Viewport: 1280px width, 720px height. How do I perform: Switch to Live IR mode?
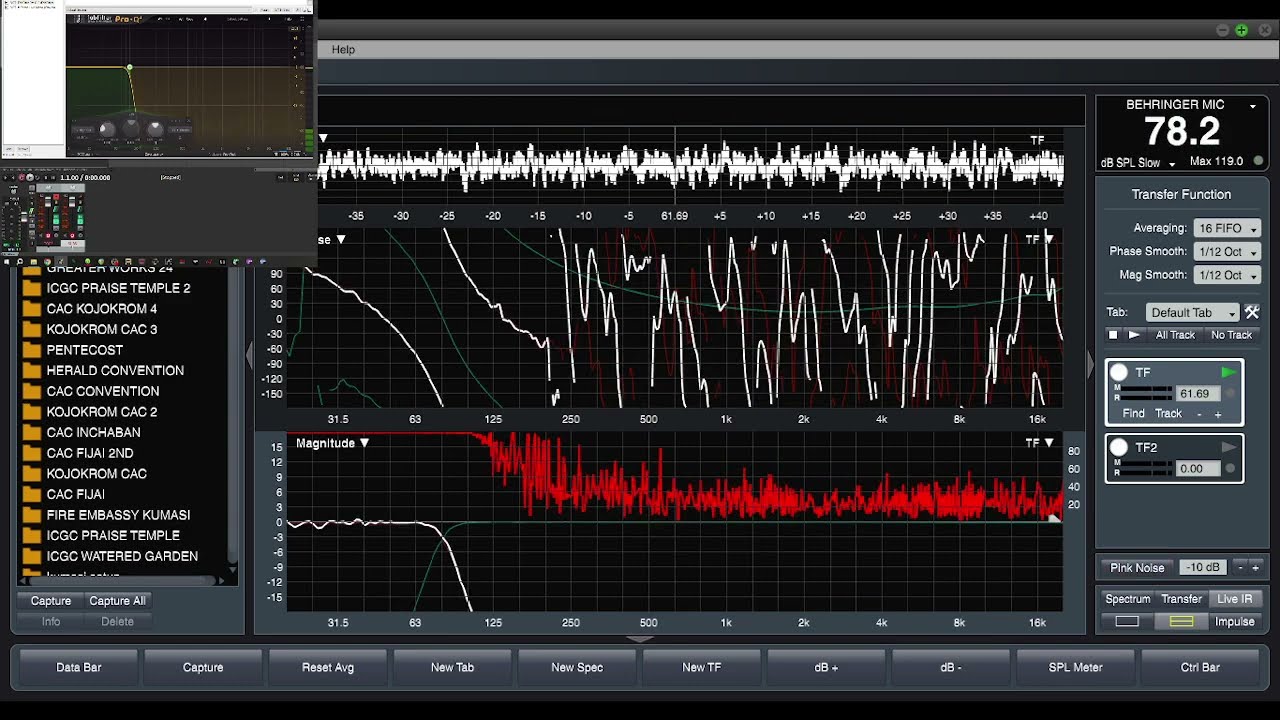1234,599
